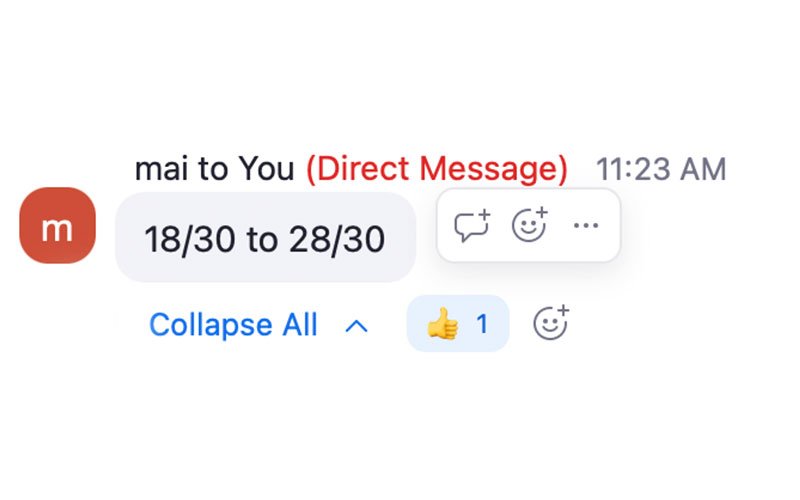Click "28/30" in the message text

337,239
